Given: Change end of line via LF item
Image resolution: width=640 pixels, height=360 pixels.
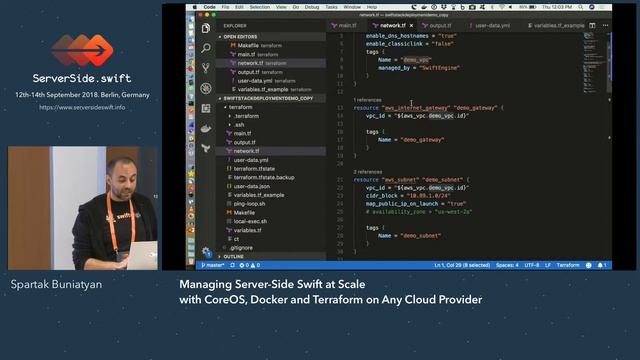Looking at the screenshot, I should (548, 265).
